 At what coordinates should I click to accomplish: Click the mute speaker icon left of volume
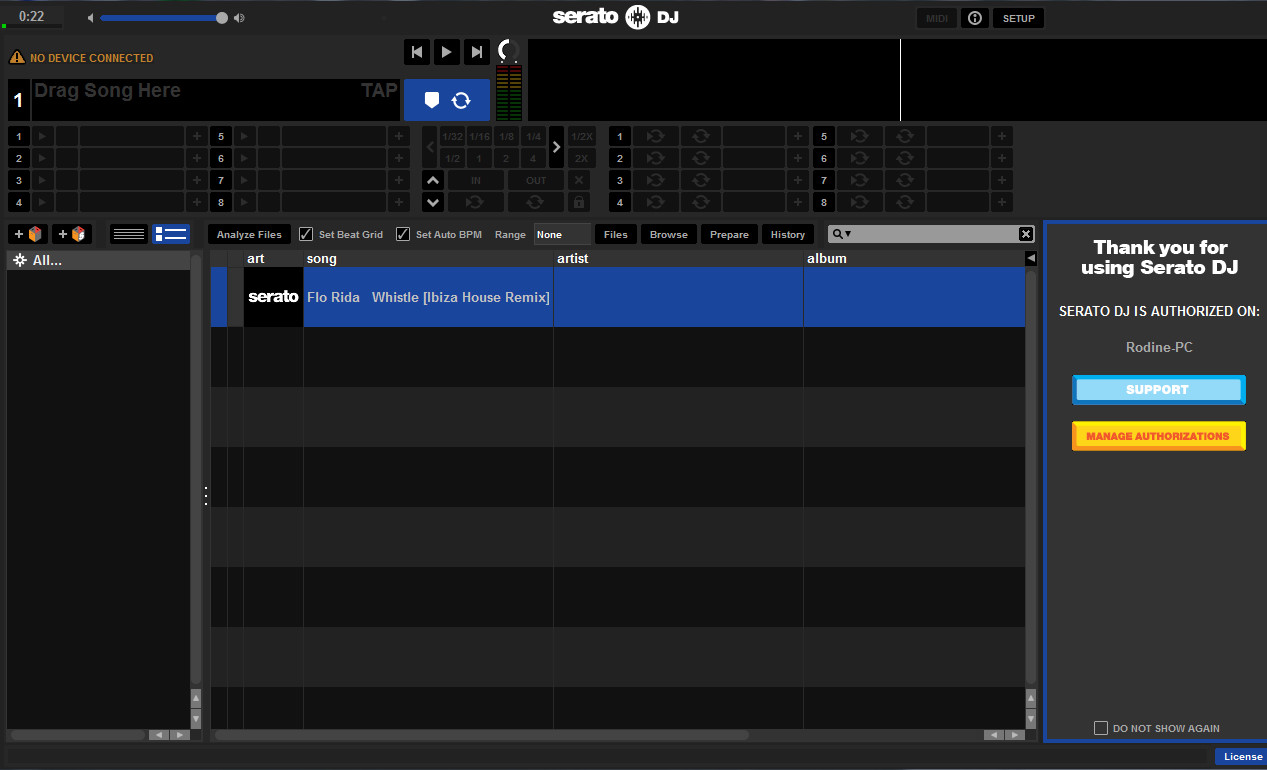pyautogui.click(x=90, y=18)
